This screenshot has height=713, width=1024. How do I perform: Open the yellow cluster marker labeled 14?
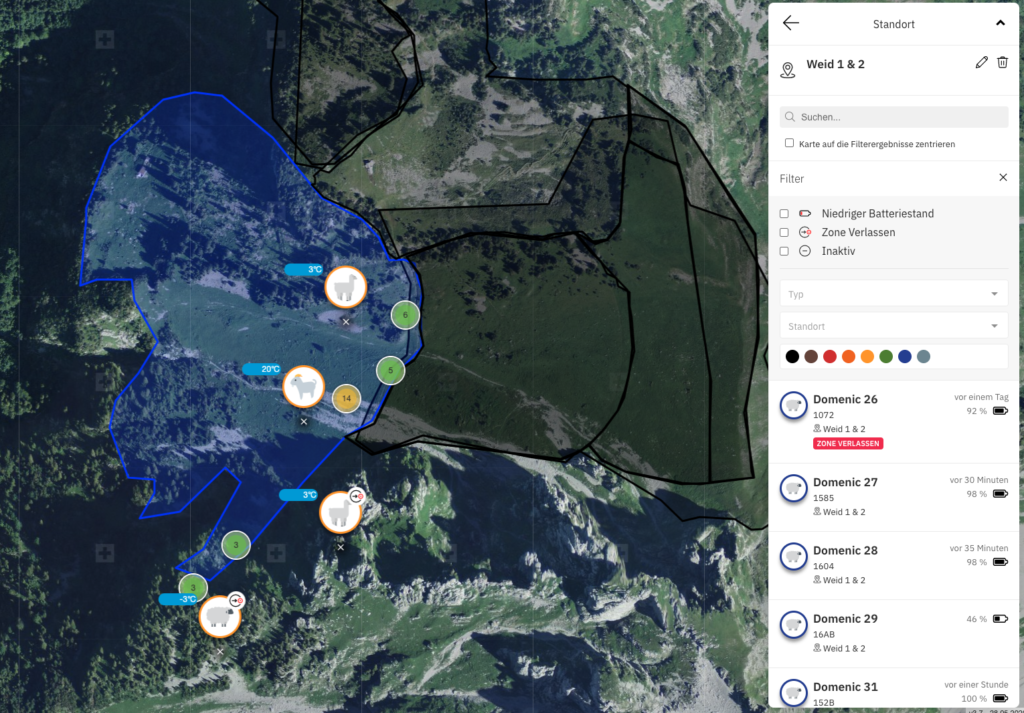point(346,398)
